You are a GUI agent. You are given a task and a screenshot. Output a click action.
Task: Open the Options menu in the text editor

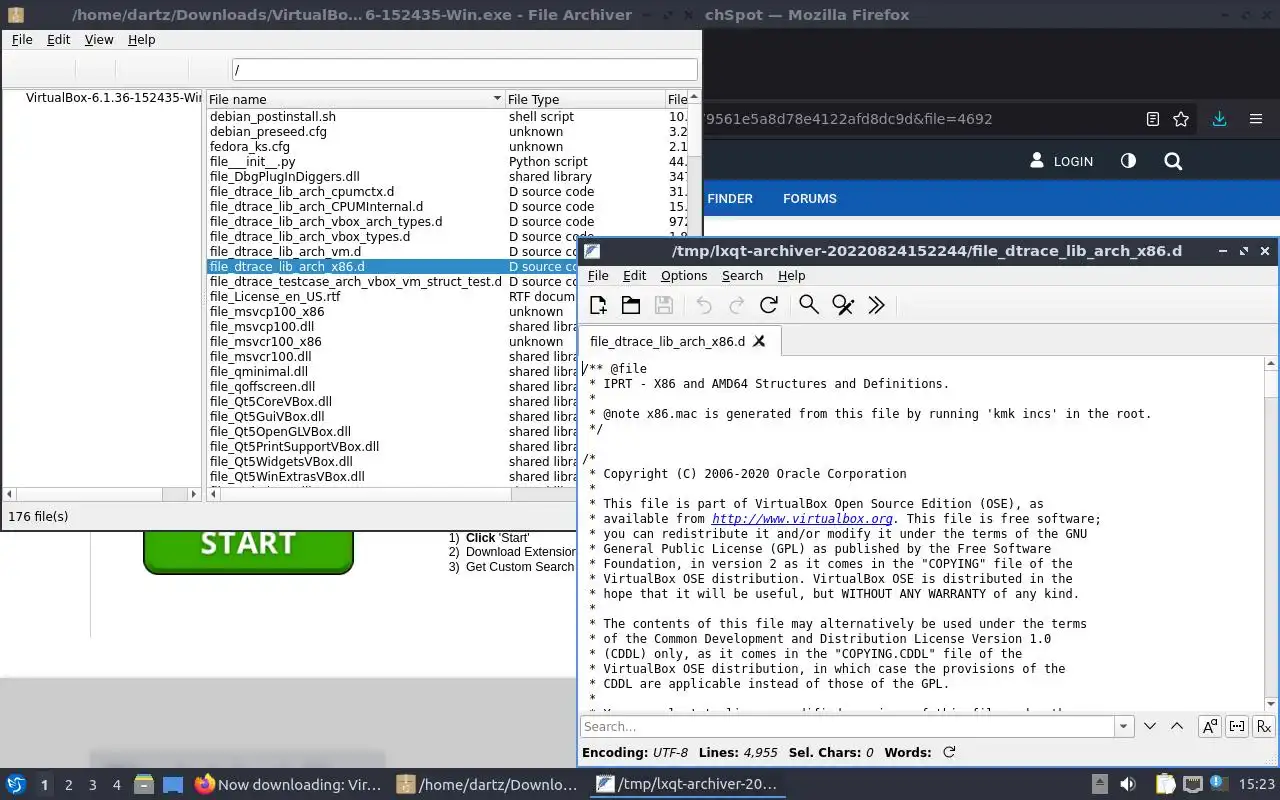(x=684, y=276)
